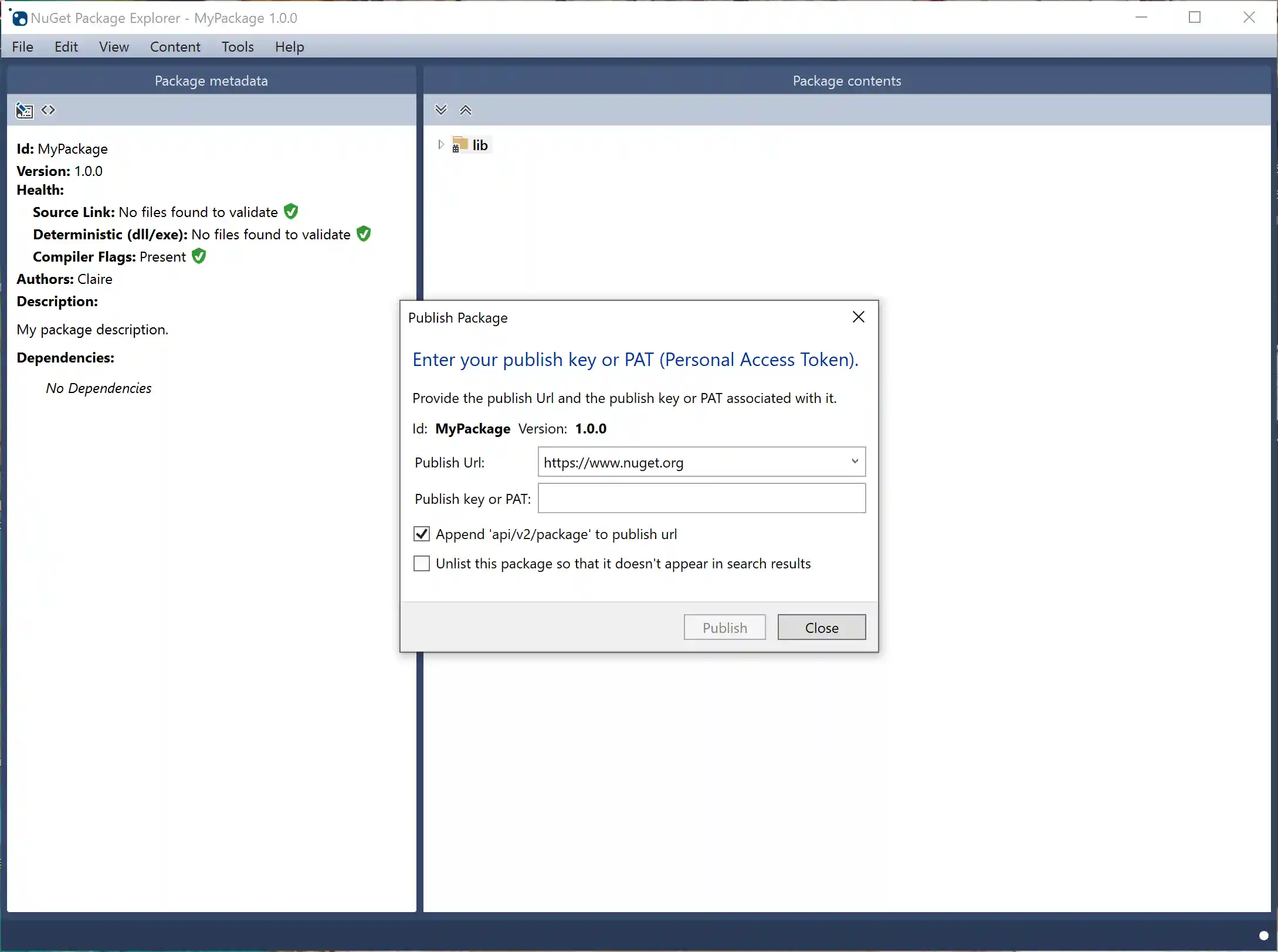The width and height of the screenshot is (1278, 952).
Task: Click the Deterministic (dll/exe) health shield
Action: (363, 233)
